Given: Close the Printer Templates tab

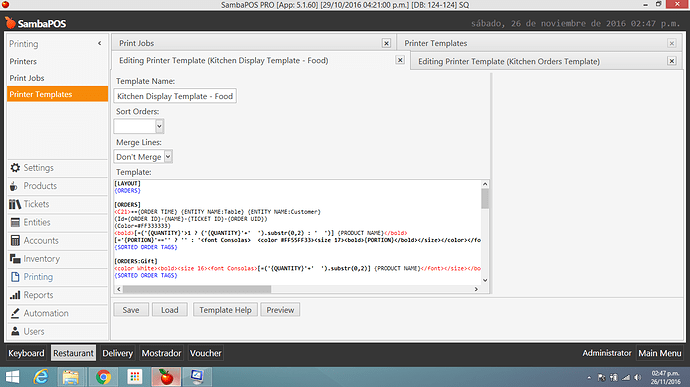Looking at the screenshot, I should pyautogui.click(x=672, y=43).
